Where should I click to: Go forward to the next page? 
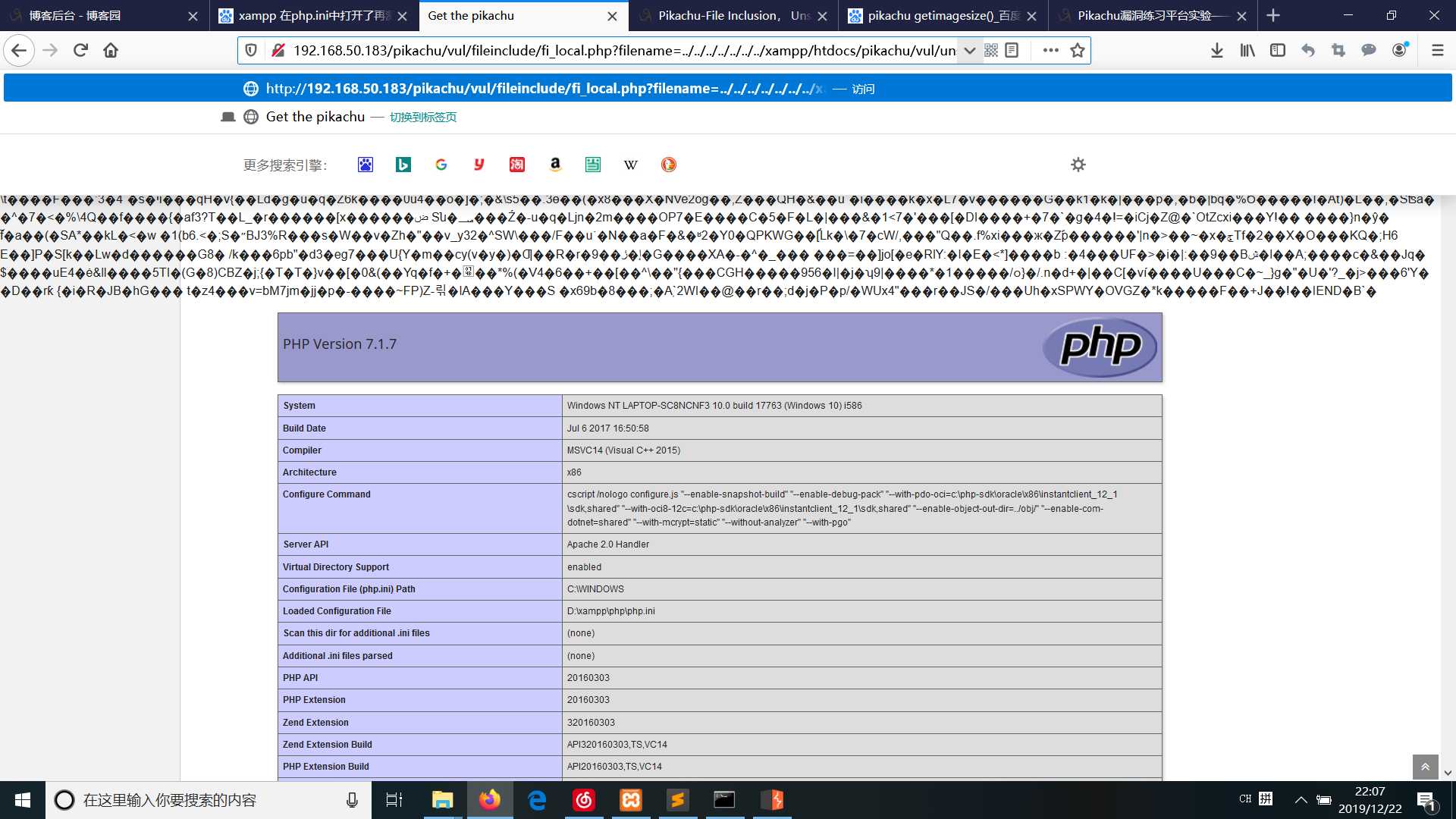50,51
